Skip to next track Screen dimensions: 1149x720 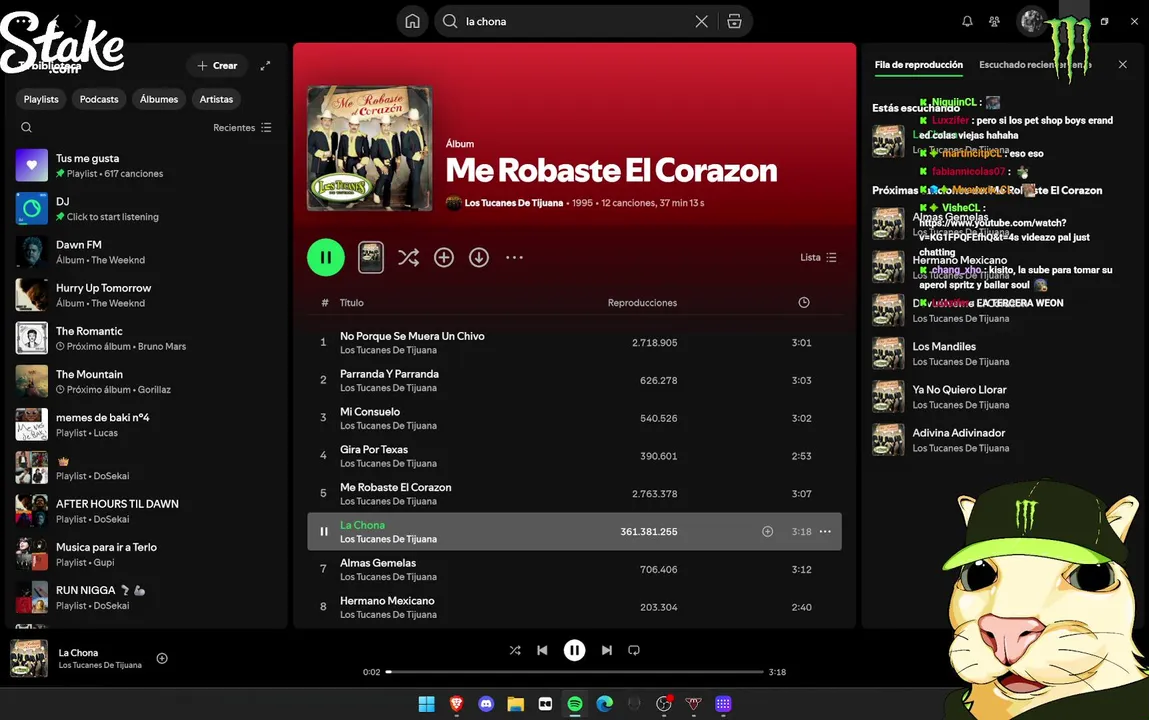tap(607, 650)
